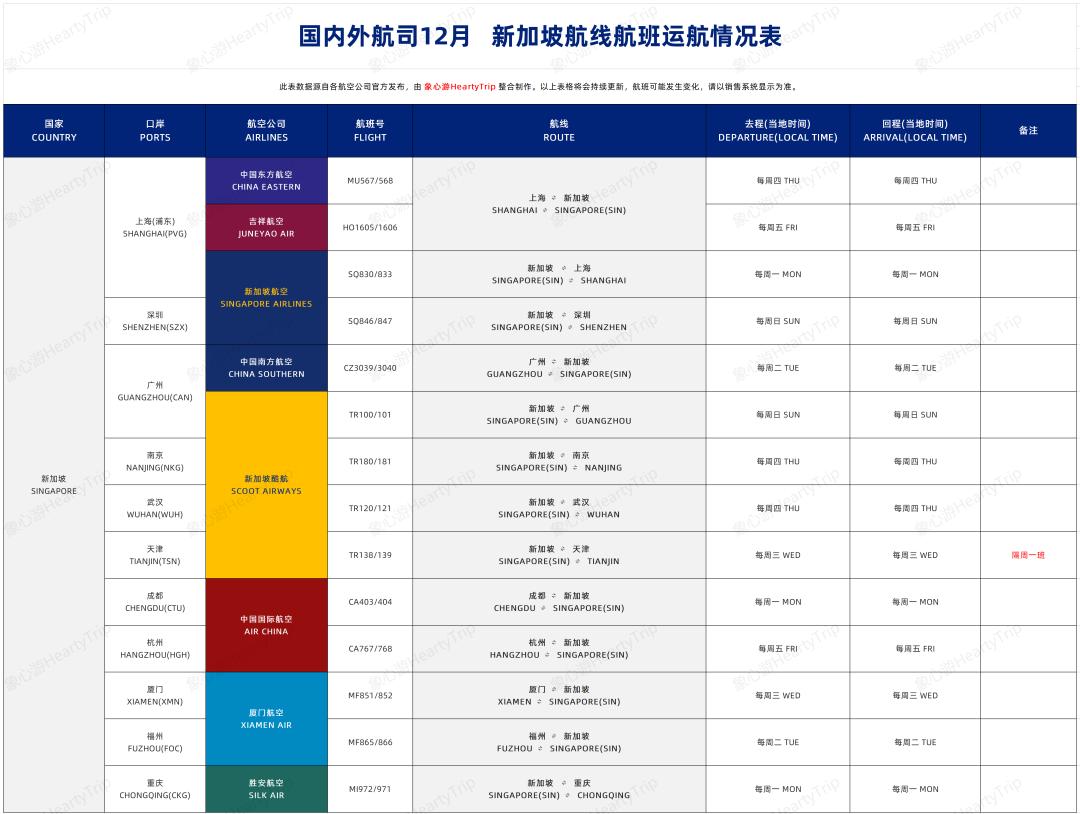This screenshot has width=1080, height=814.
Task: Select the SINGAPORE AIRLINES navy cell
Action: click(x=265, y=297)
